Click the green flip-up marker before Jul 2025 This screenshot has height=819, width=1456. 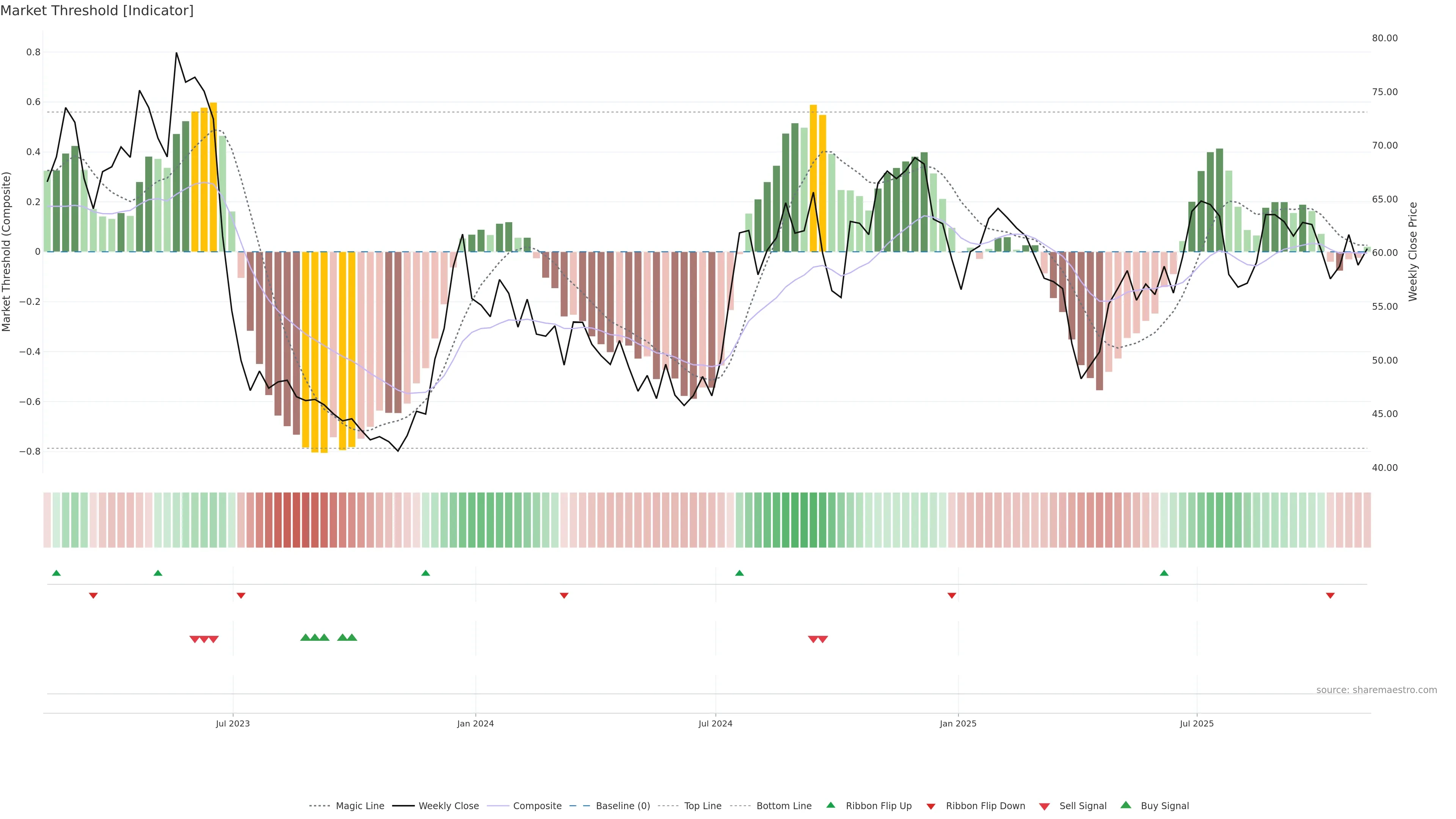1164,573
